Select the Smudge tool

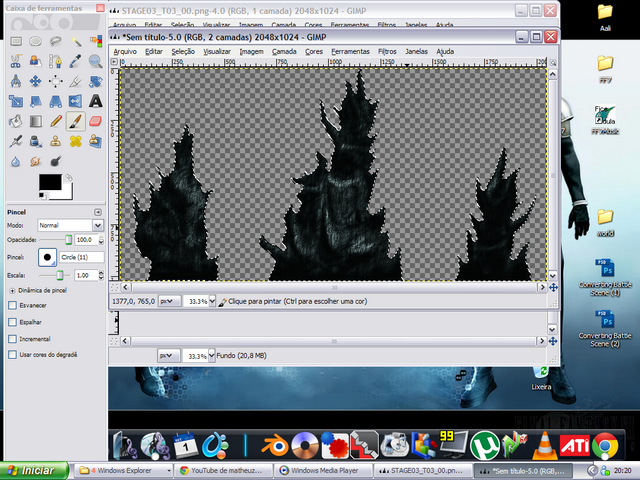coord(36,162)
